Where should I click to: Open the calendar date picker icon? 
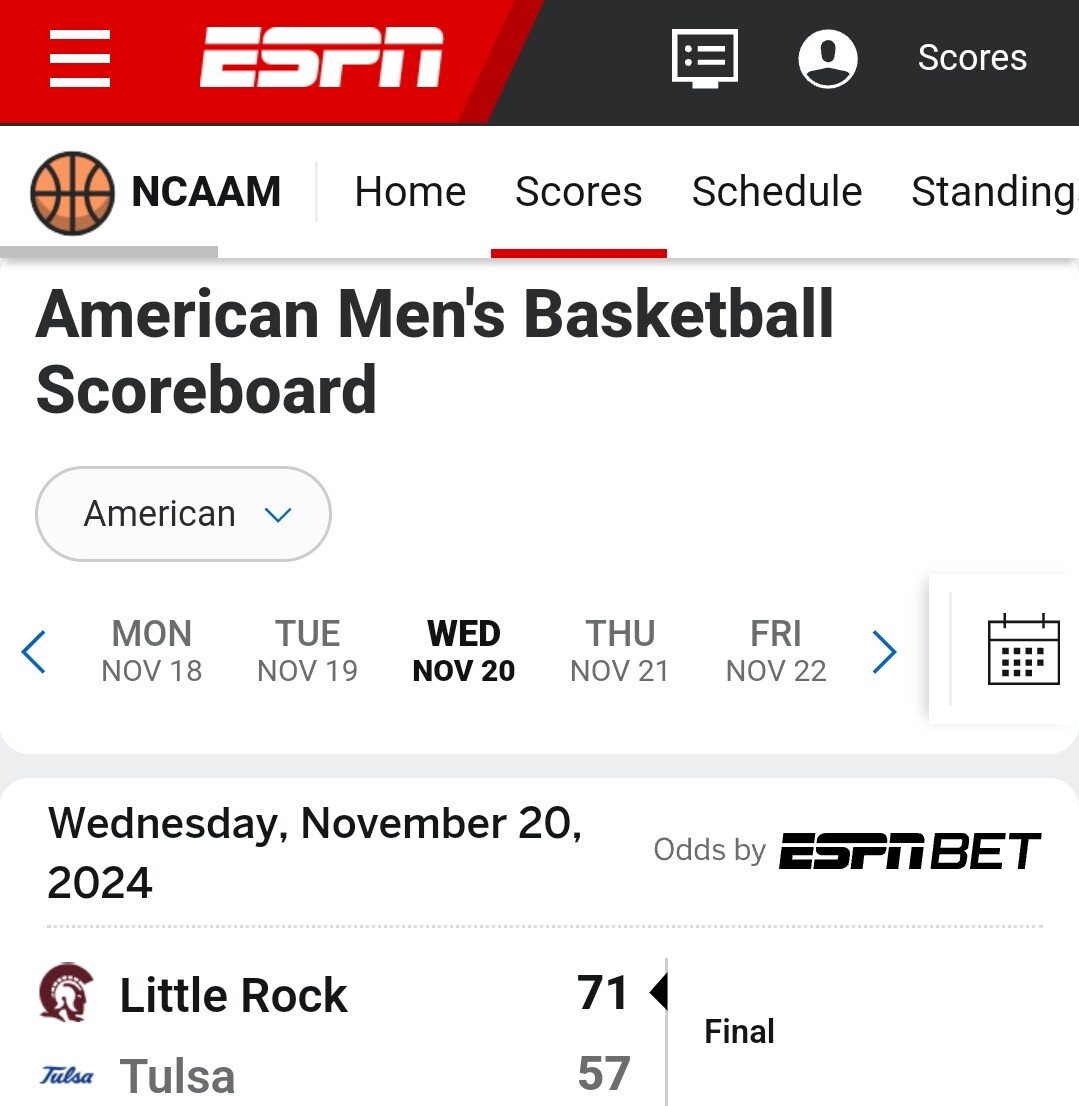(x=1023, y=650)
